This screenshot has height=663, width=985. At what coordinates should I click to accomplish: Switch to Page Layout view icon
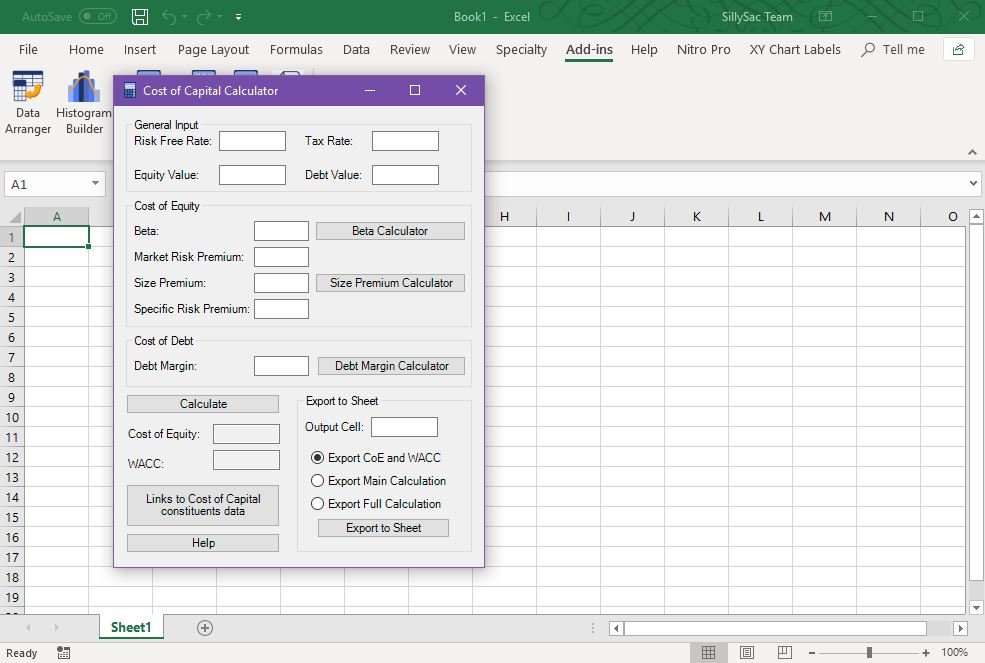click(747, 652)
